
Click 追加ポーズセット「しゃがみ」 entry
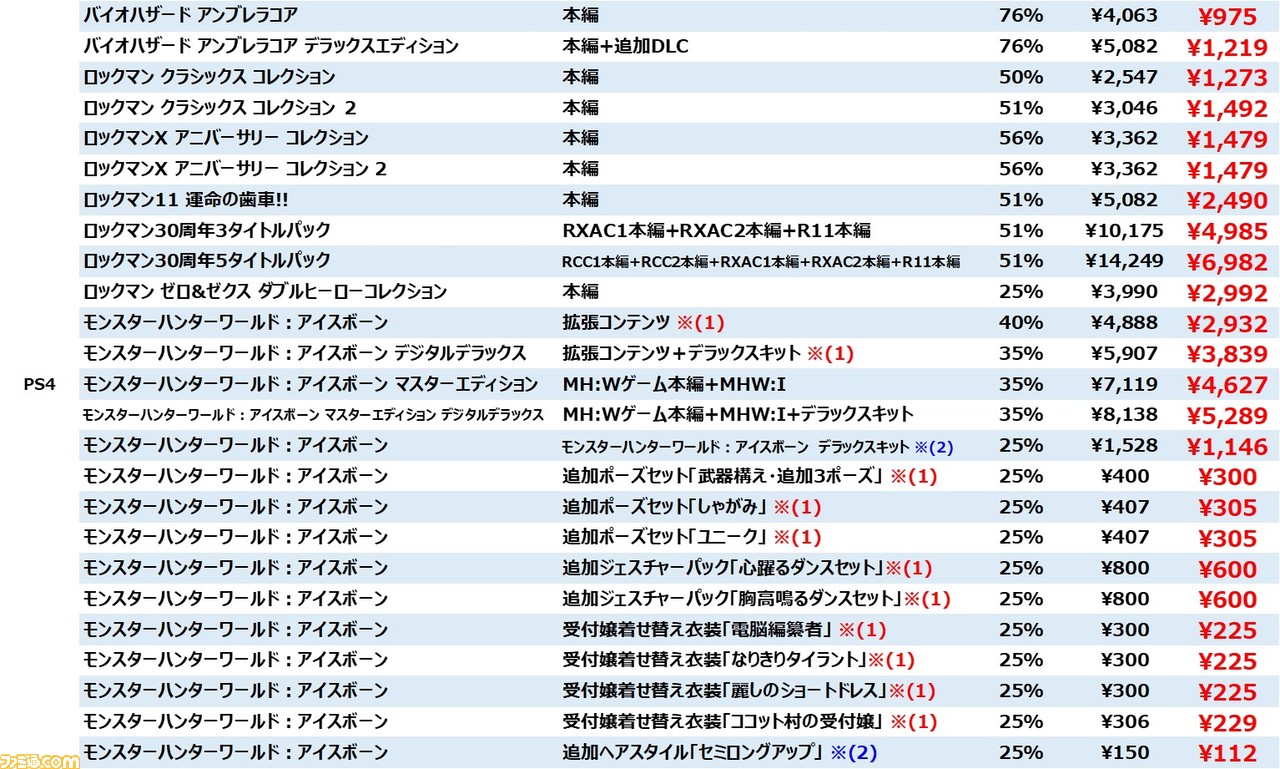(691, 507)
